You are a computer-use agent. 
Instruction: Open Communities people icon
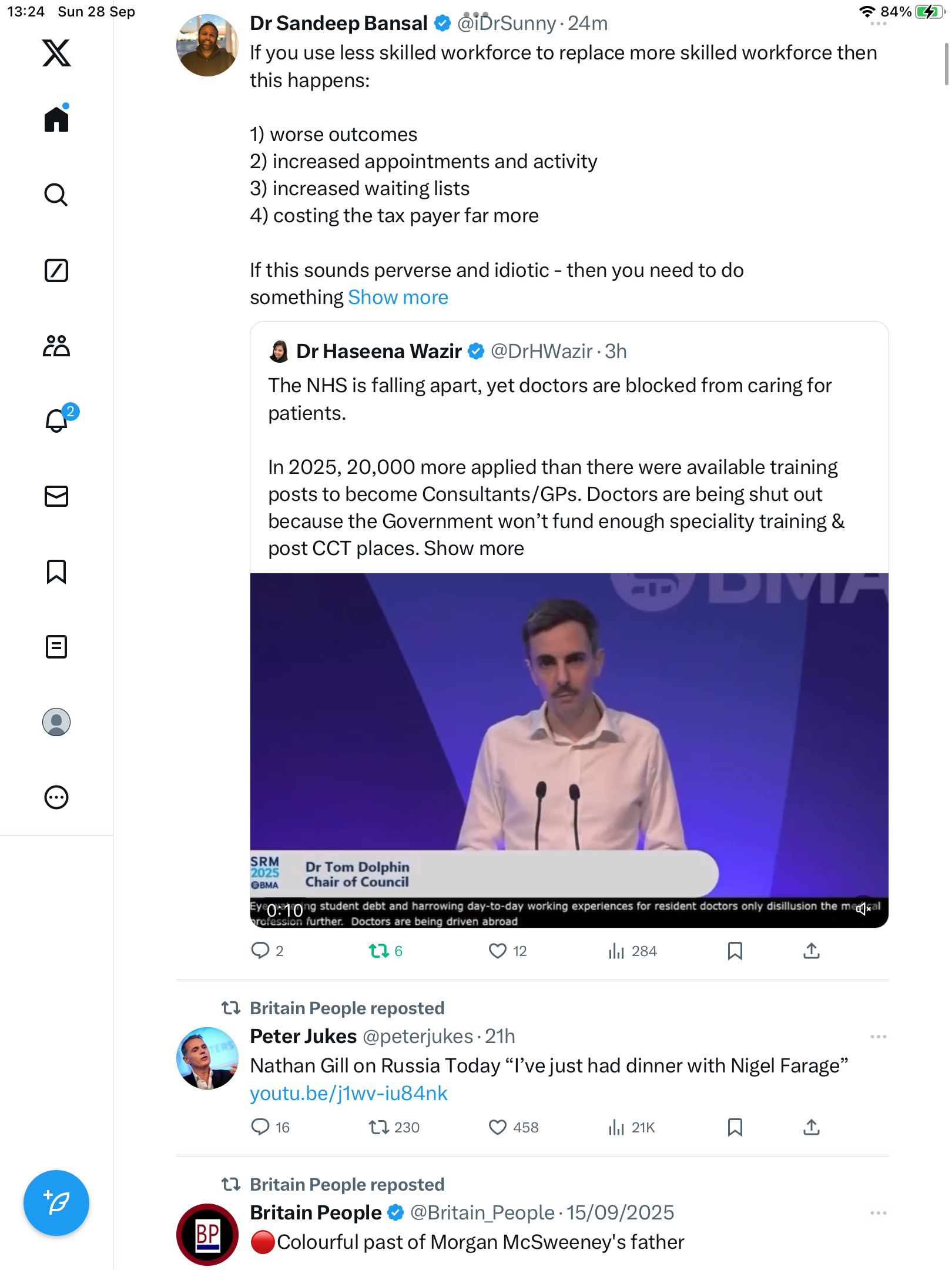(56, 346)
